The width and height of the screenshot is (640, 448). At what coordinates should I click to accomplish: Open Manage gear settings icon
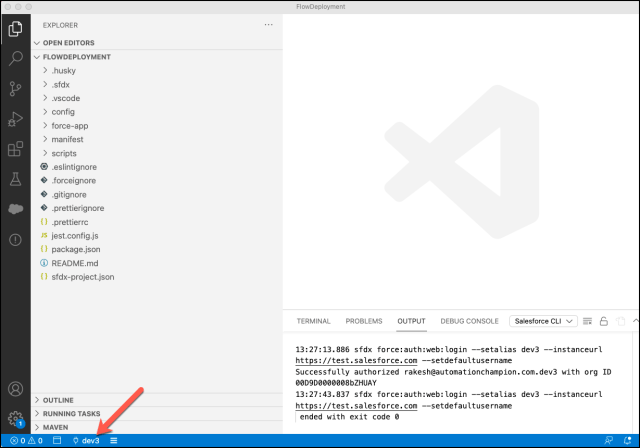(15, 418)
